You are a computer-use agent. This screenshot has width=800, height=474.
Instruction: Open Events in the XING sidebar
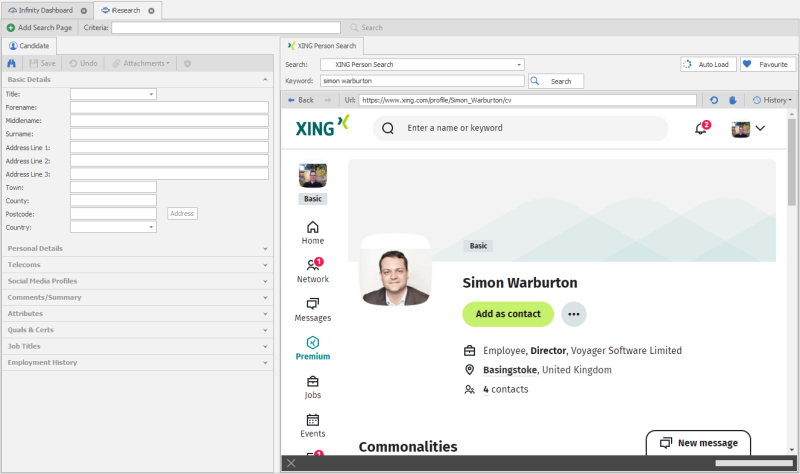[312, 426]
